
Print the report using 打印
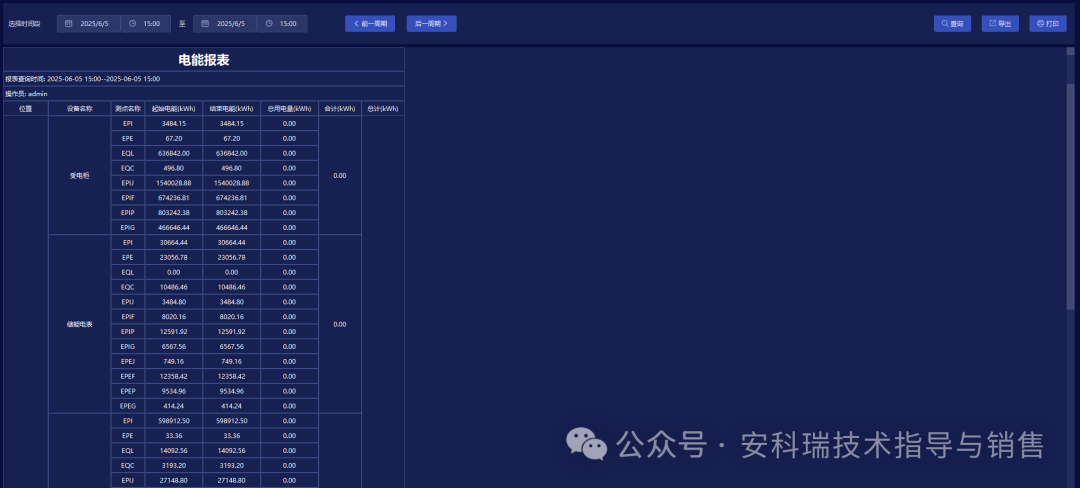(x=1048, y=23)
